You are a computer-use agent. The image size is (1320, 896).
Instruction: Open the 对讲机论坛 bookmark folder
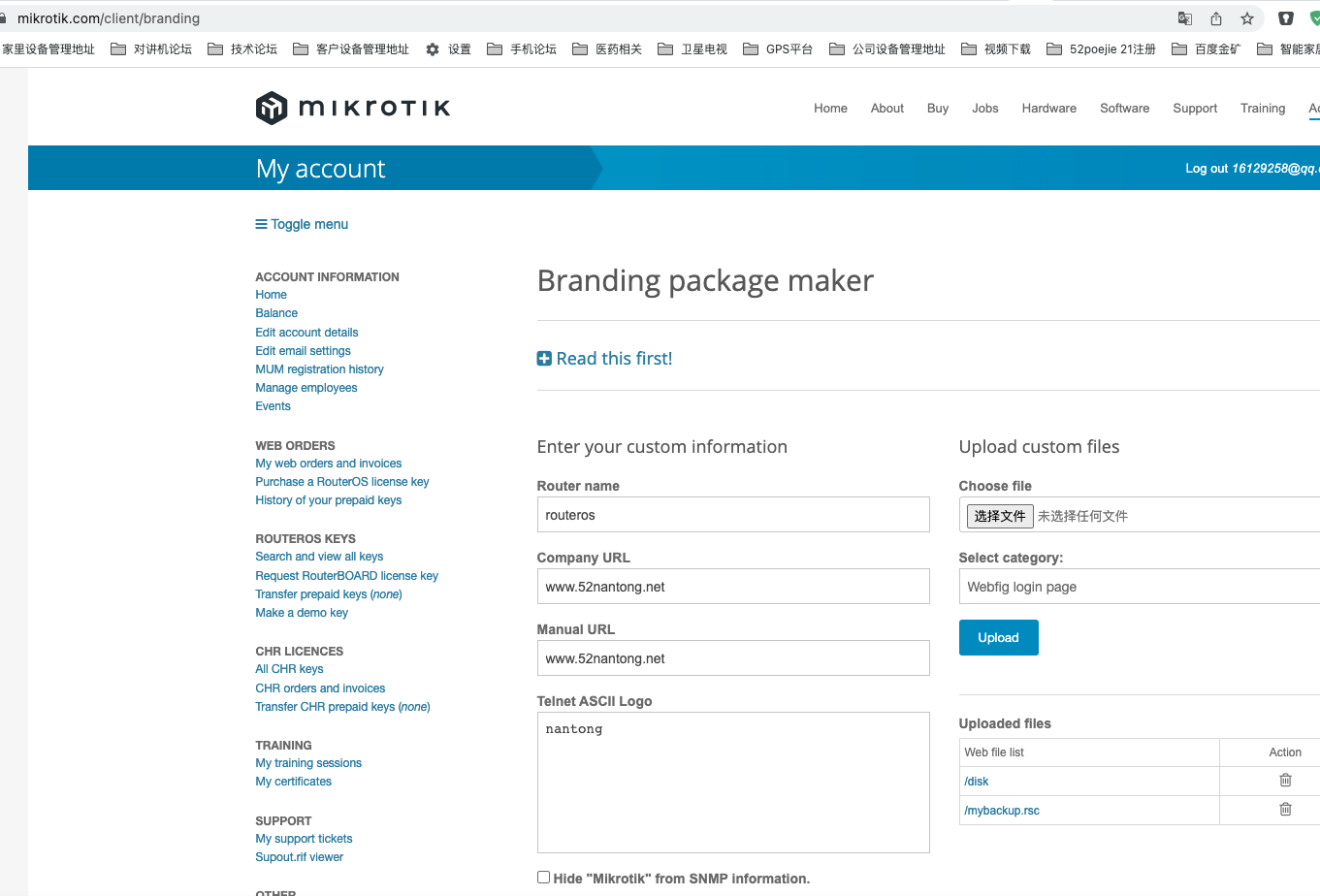point(151,49)
